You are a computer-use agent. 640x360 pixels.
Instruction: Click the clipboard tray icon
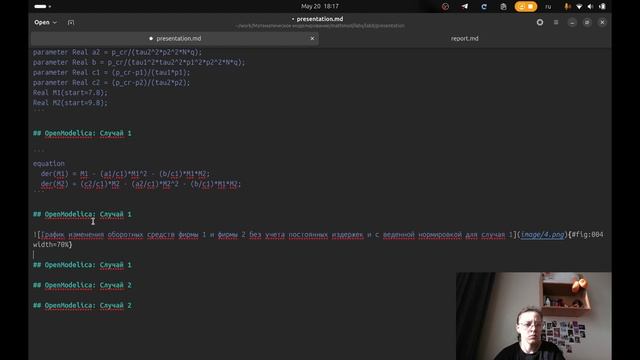[503, 7]
